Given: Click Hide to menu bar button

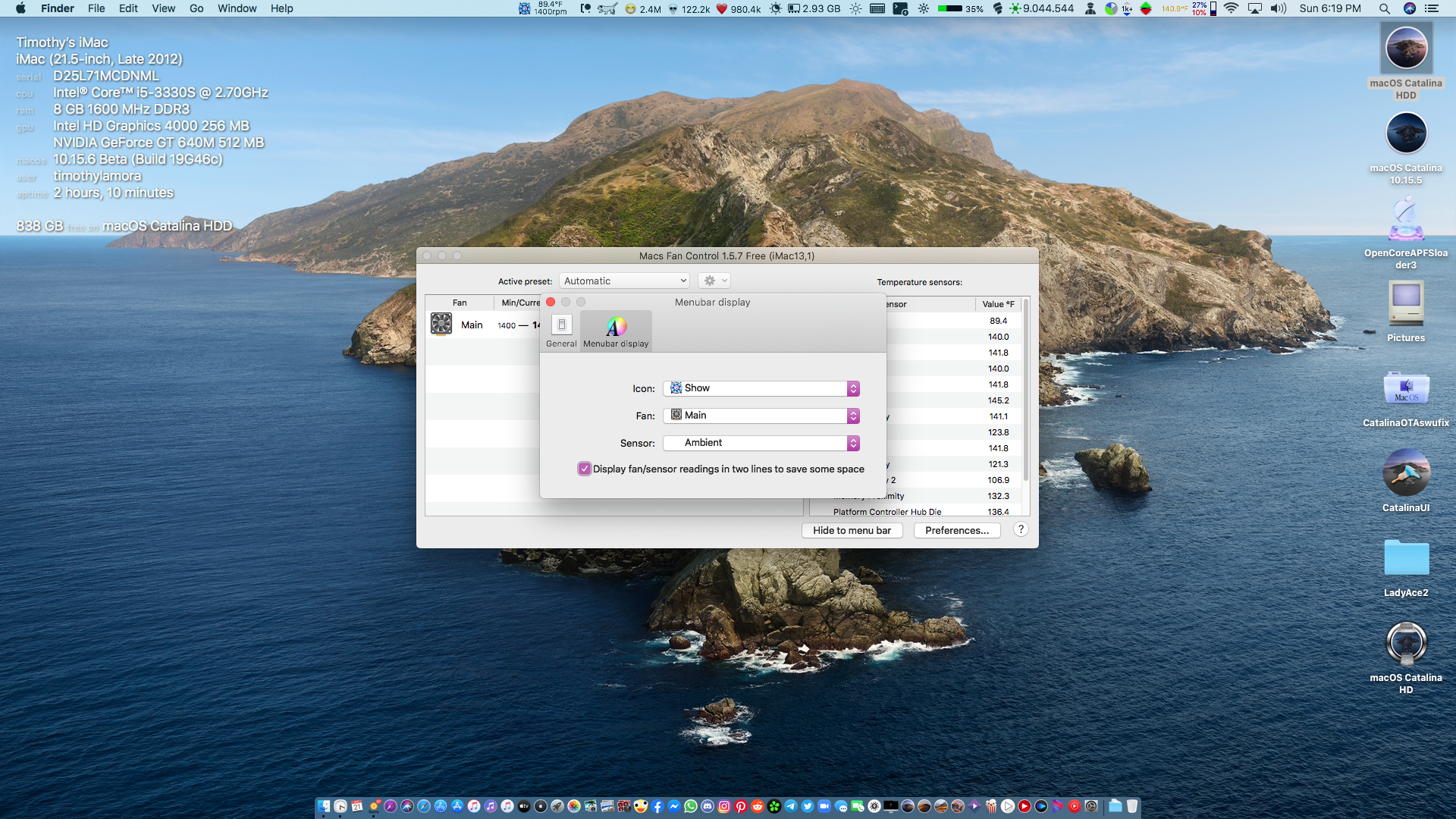Looking at the screenshot, I should point(852,530).
